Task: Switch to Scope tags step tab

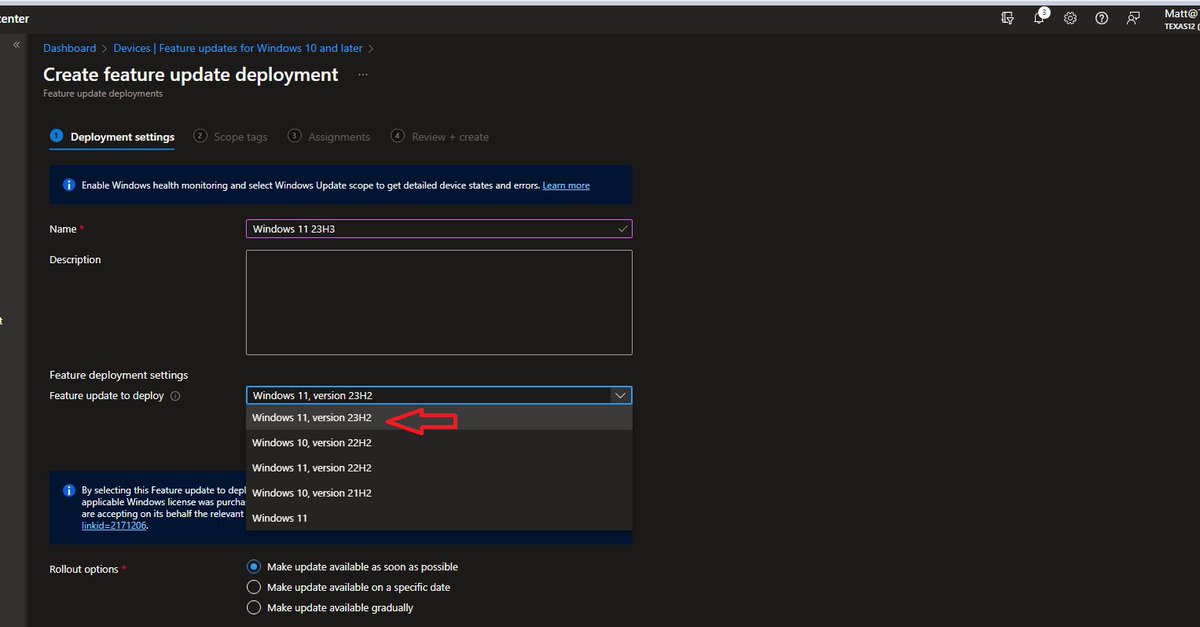Action: coord(231,137)
